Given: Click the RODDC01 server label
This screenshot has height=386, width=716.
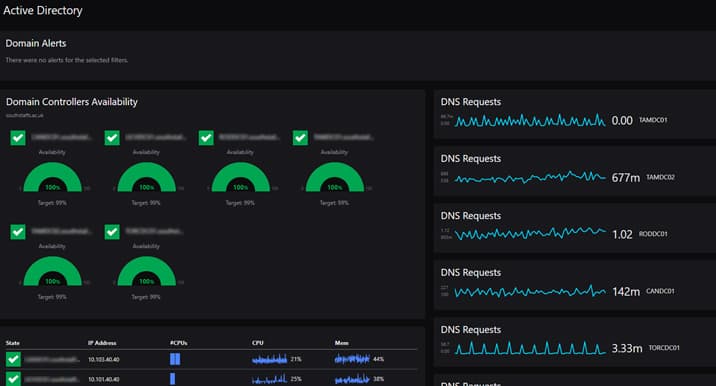Looking at the screenshot, I should (x=653, y=233).
